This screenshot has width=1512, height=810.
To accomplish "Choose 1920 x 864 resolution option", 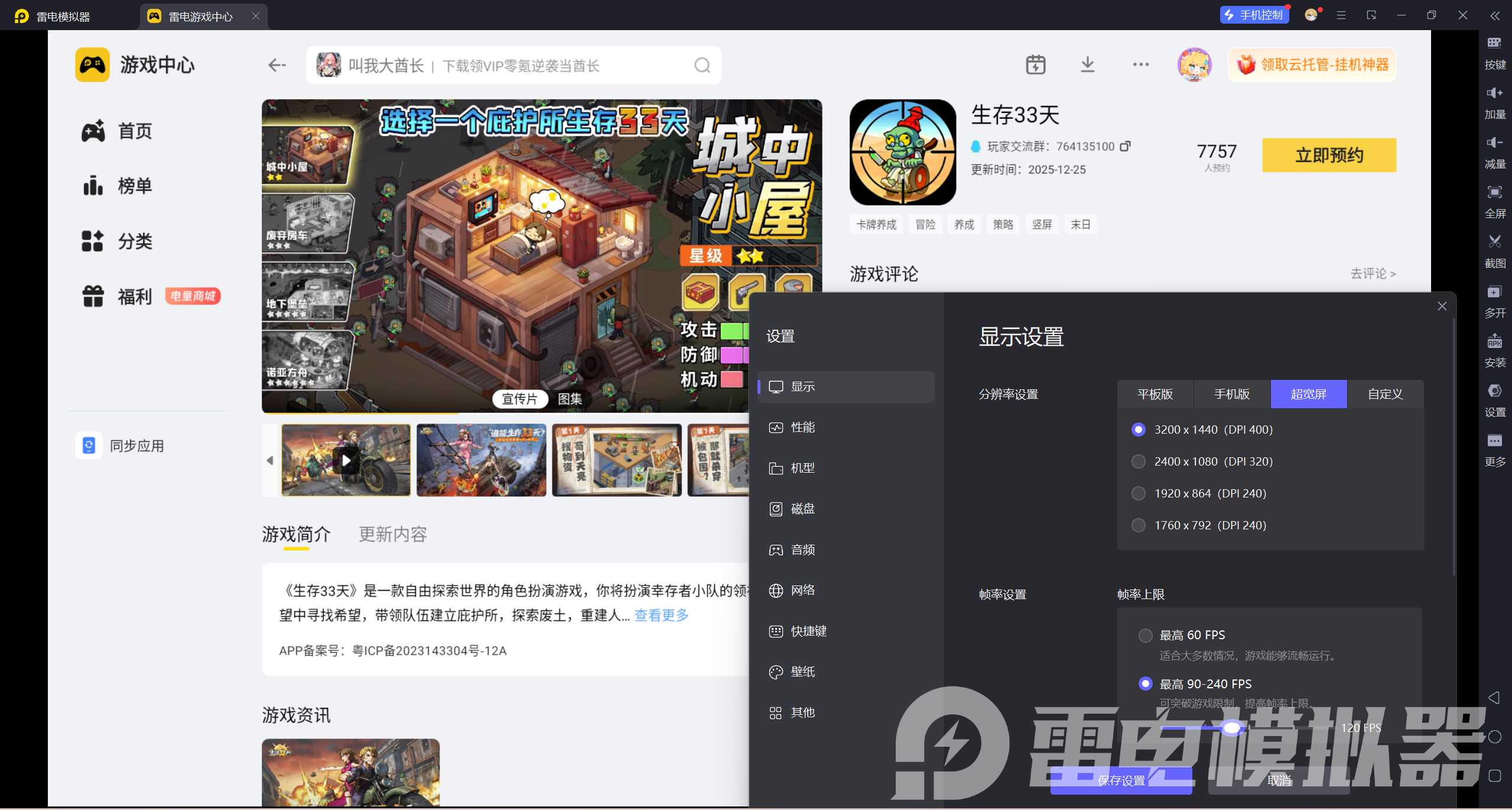I will 1138,493.
